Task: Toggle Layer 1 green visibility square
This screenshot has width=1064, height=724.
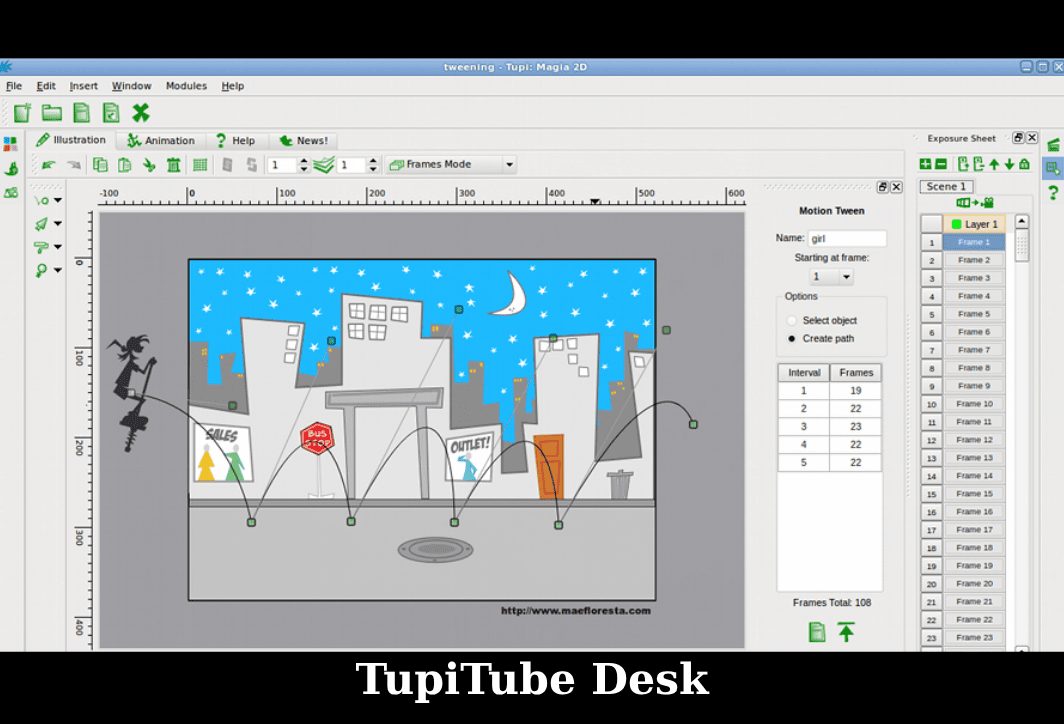Action: tap(957, 224)
